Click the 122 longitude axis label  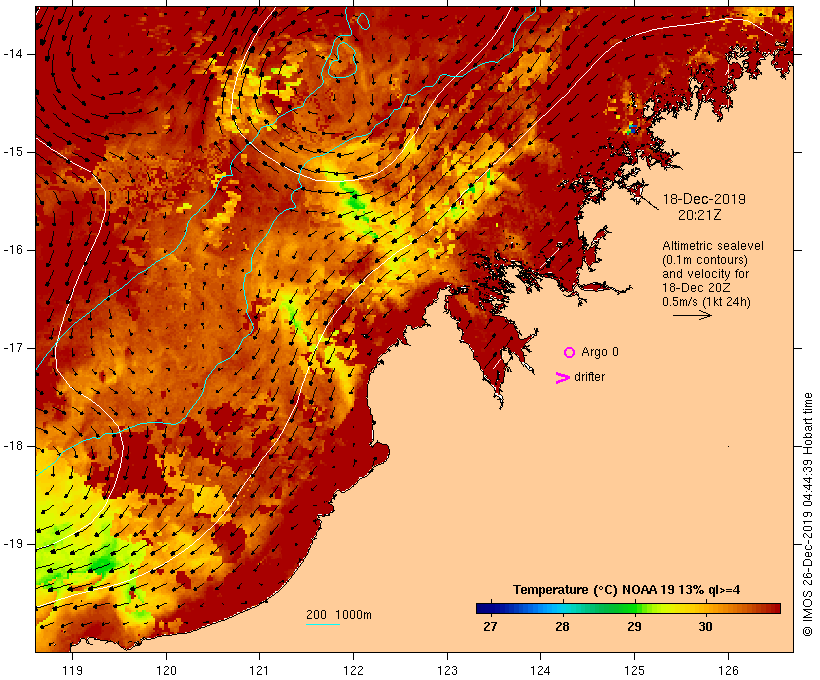354,670
